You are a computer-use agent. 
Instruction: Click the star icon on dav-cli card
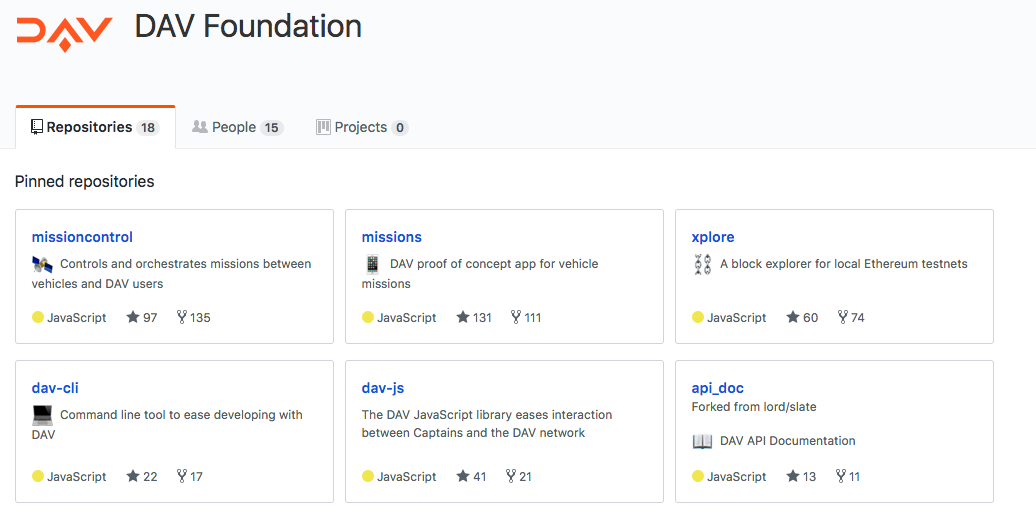[133, 476]
